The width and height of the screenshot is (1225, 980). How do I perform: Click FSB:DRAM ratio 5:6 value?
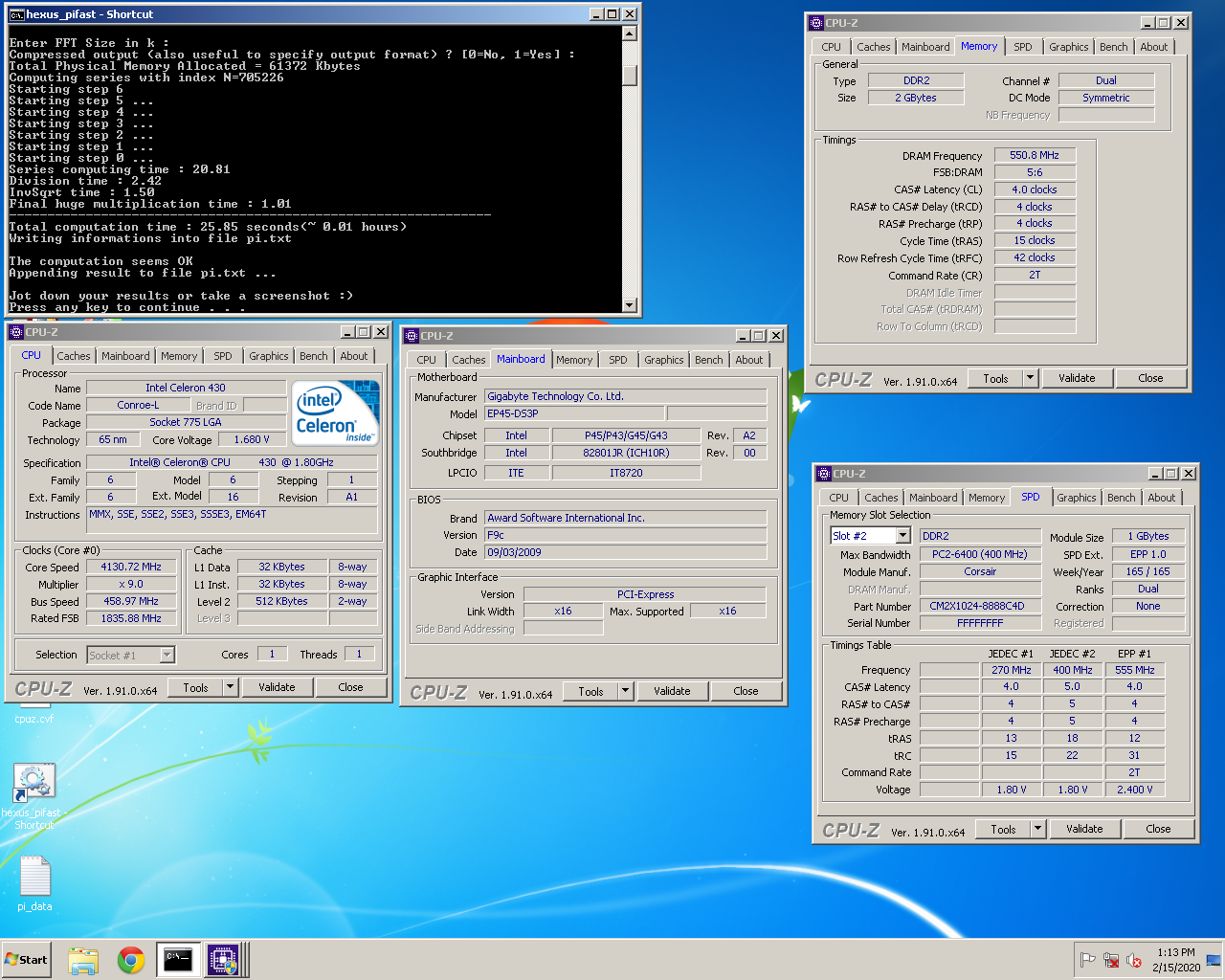1035,172
